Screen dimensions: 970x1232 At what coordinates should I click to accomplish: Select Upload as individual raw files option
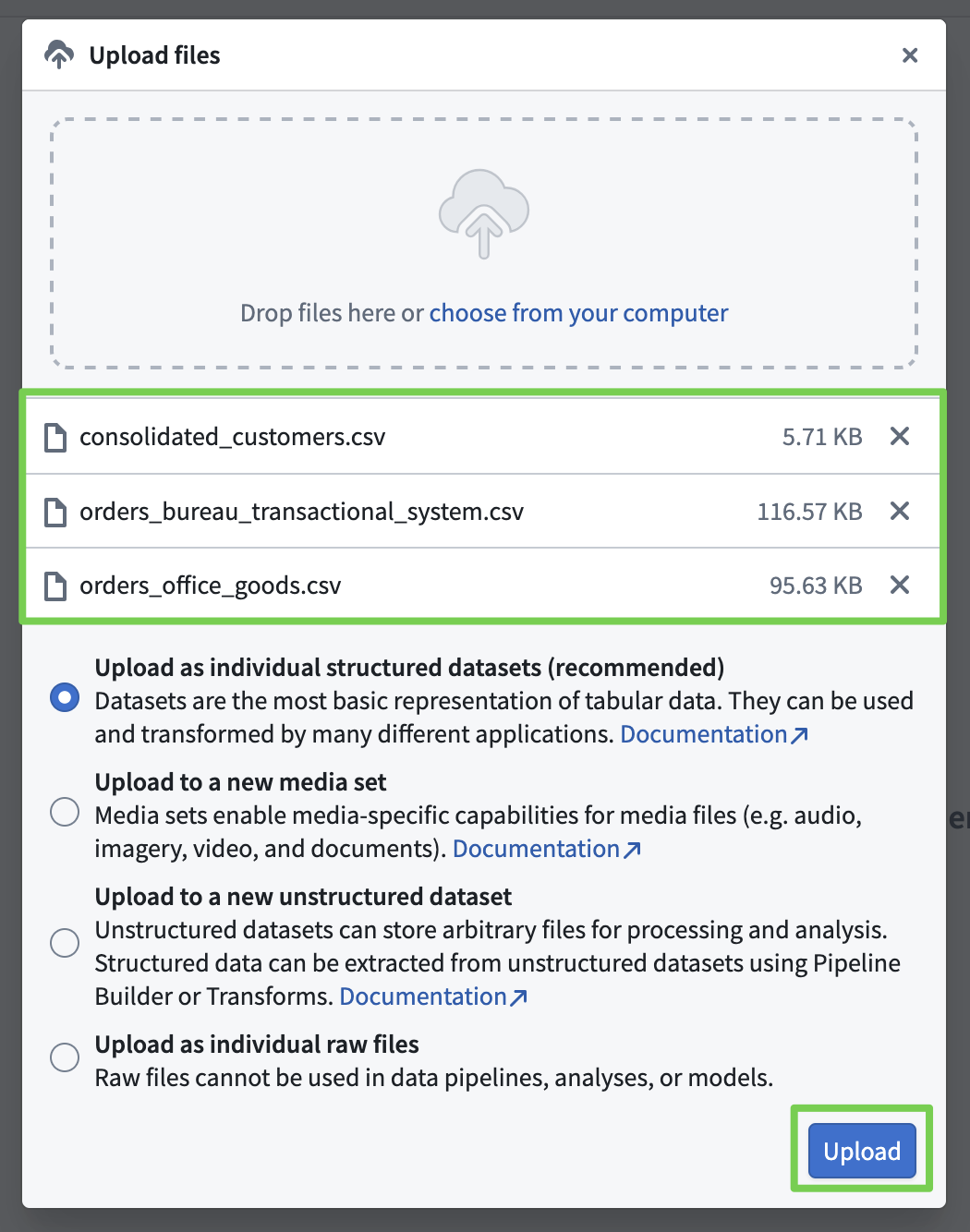(65, 1057)
